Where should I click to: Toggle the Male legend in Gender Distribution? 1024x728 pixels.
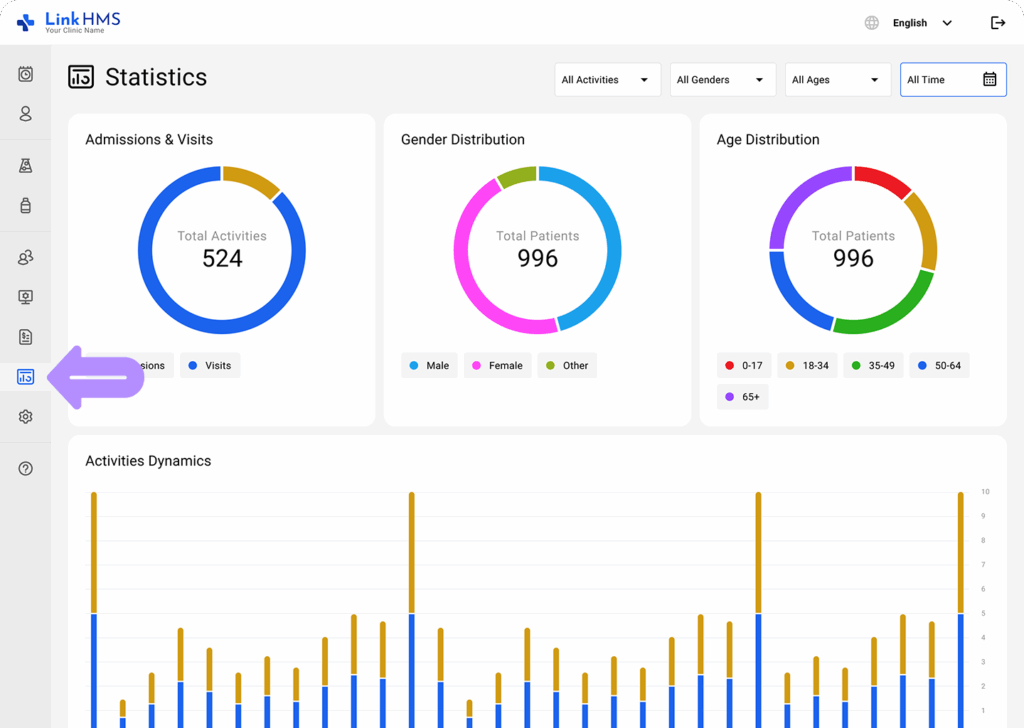pos(429,365)
